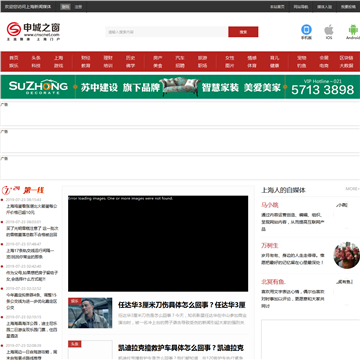Open author 马小晓 profile link
Viewport: 360px width, 360px height.
(x=270, y=205)
